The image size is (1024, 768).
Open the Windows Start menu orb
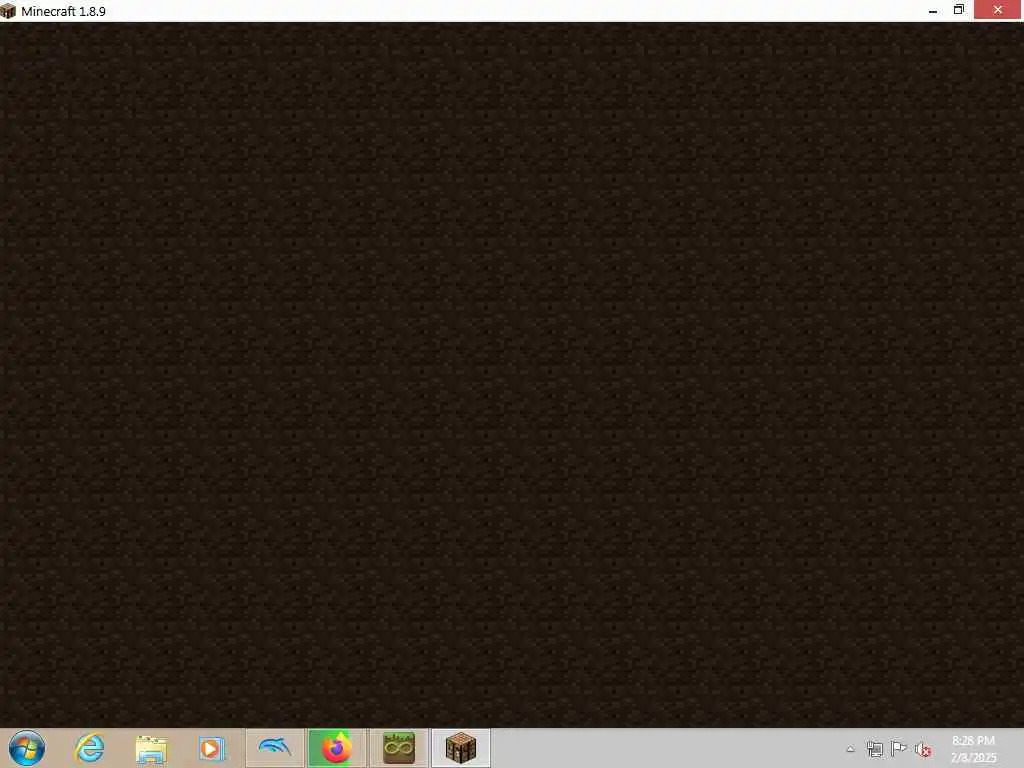(x=27, y=748)
